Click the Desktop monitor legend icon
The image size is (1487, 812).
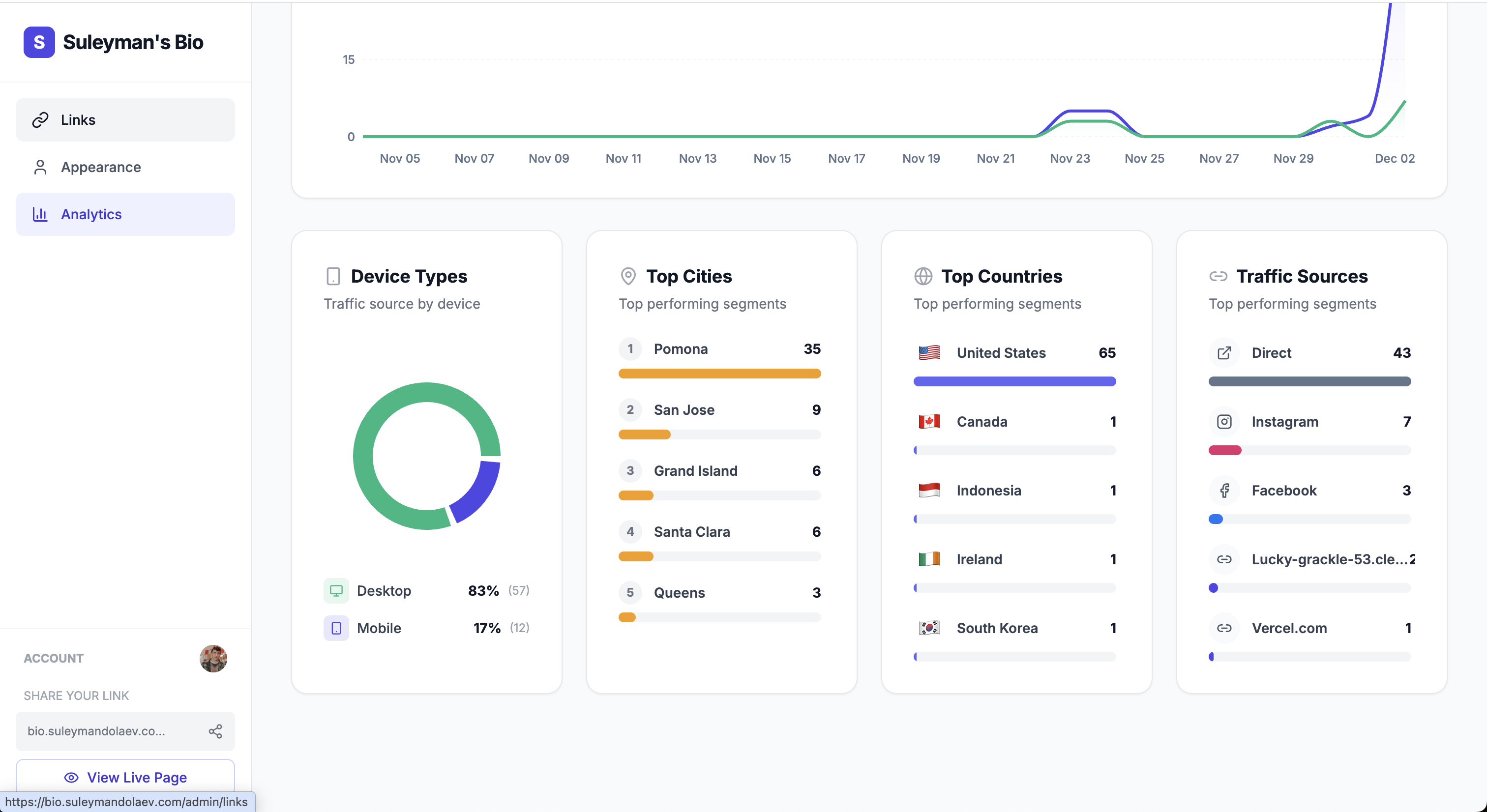click(x=336, y=590)
